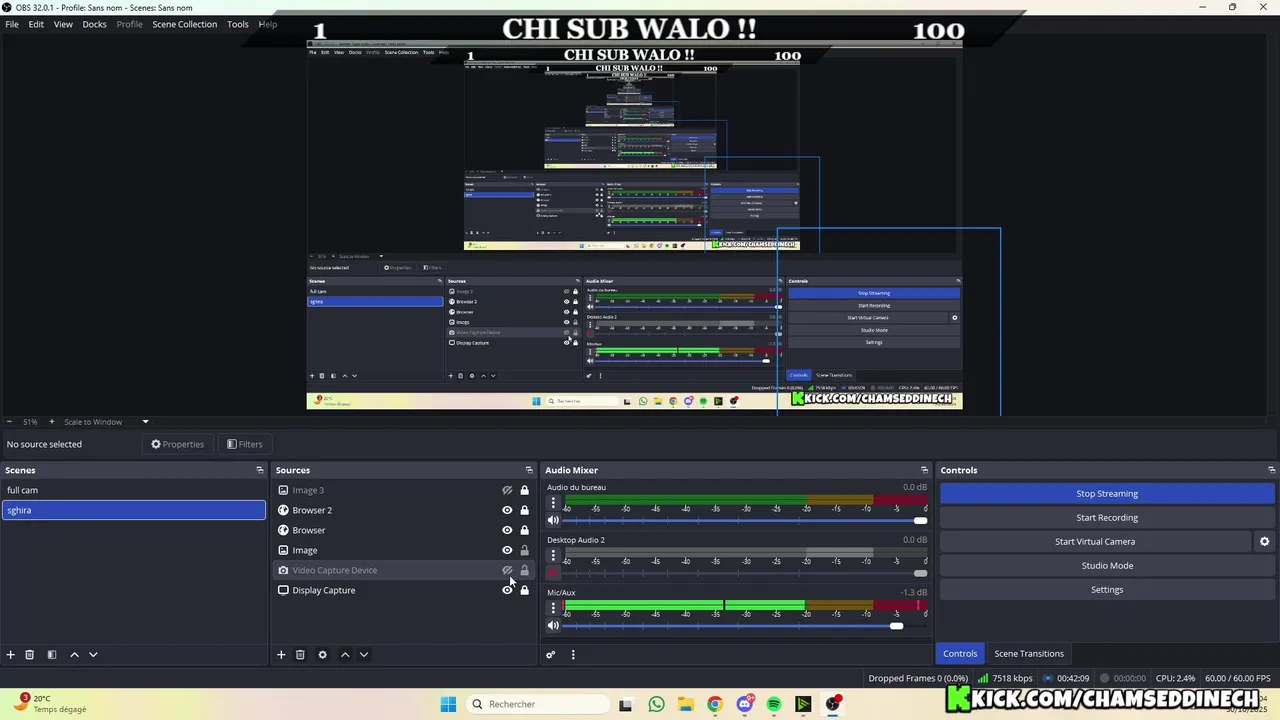Open the View menu
Viewport: 1280px width, 720px height.
63,24
